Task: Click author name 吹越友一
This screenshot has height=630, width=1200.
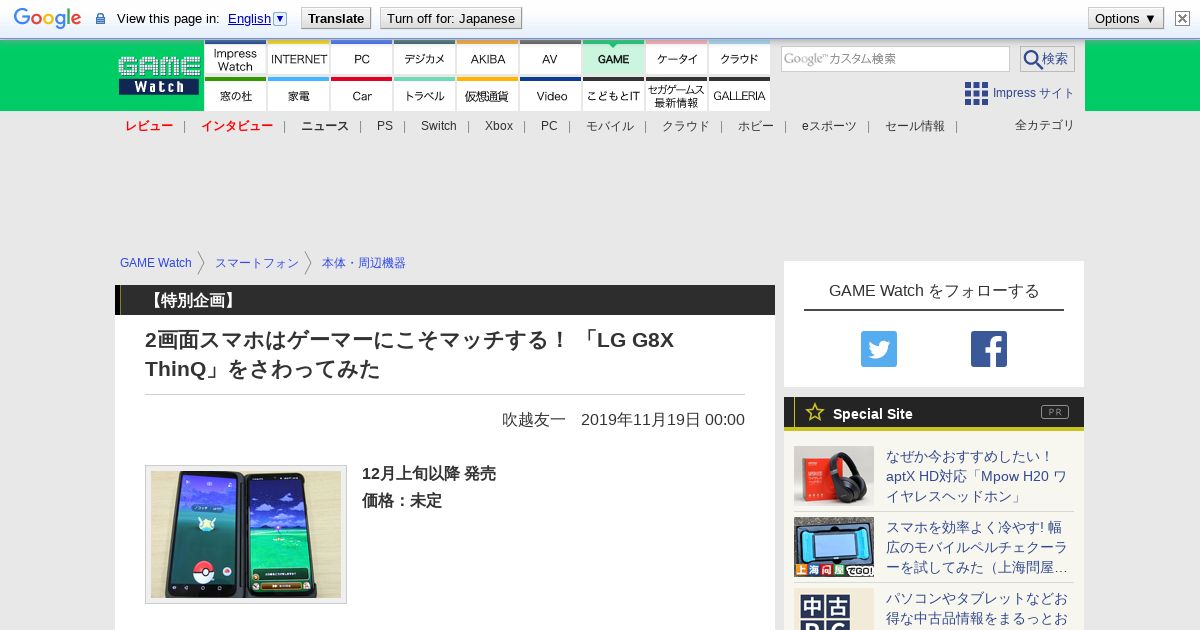Action: coord(534,420)
